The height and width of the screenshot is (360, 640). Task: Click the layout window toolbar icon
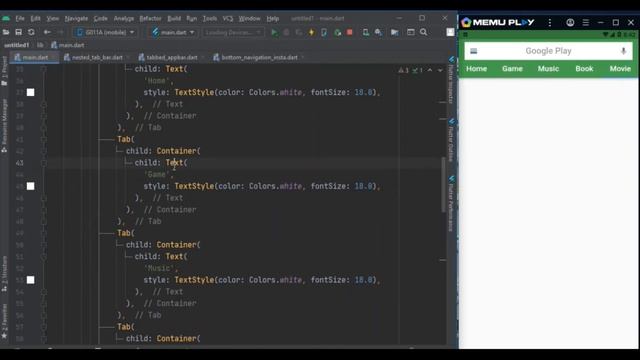click(x=411, y=32)
